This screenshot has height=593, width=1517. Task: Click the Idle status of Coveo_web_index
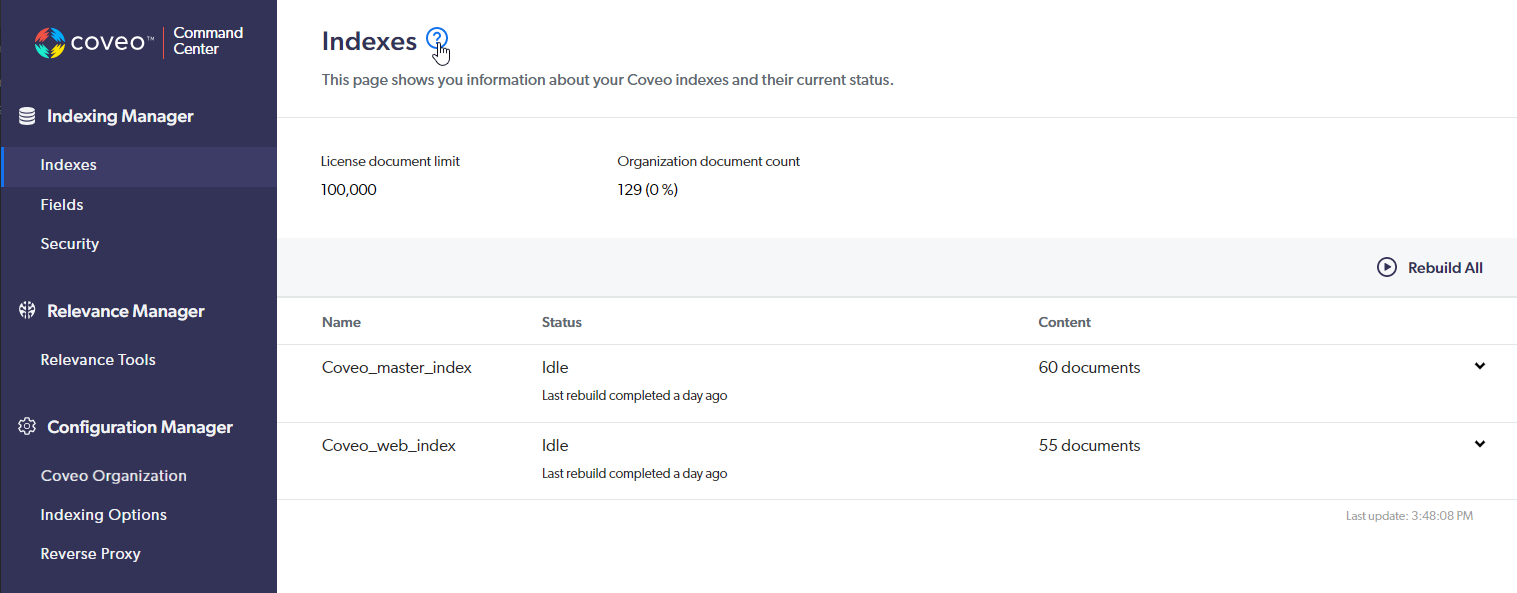(555, 446)
